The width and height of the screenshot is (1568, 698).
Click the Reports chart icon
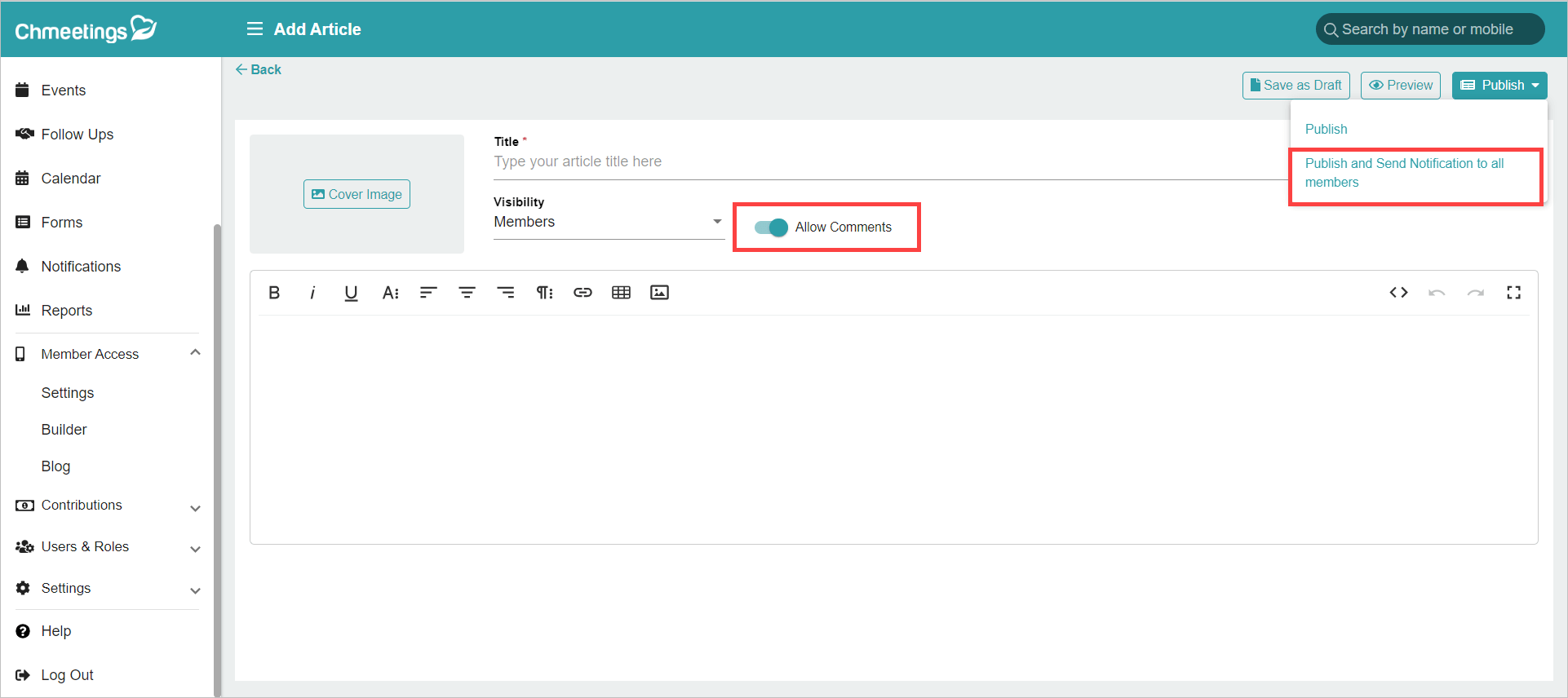coord(23,310)
